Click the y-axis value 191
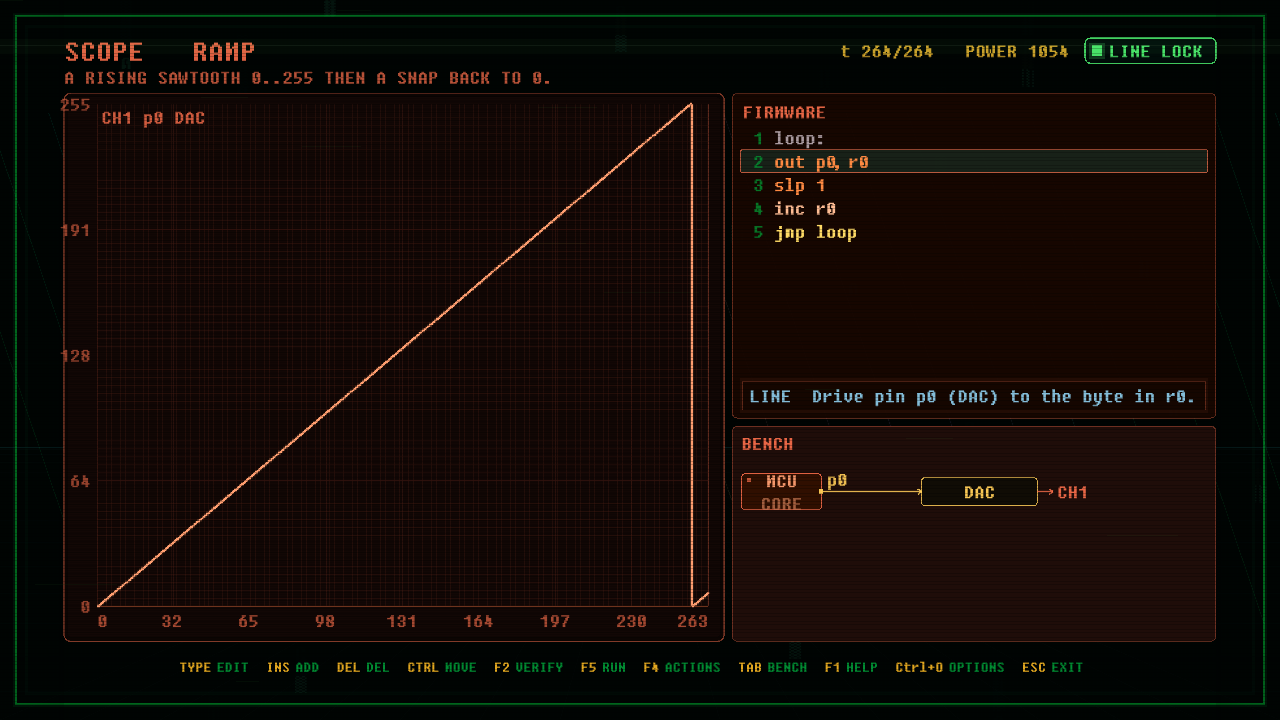The width and height of the screenshot is (1280, 720). click(x=76, y=230)
